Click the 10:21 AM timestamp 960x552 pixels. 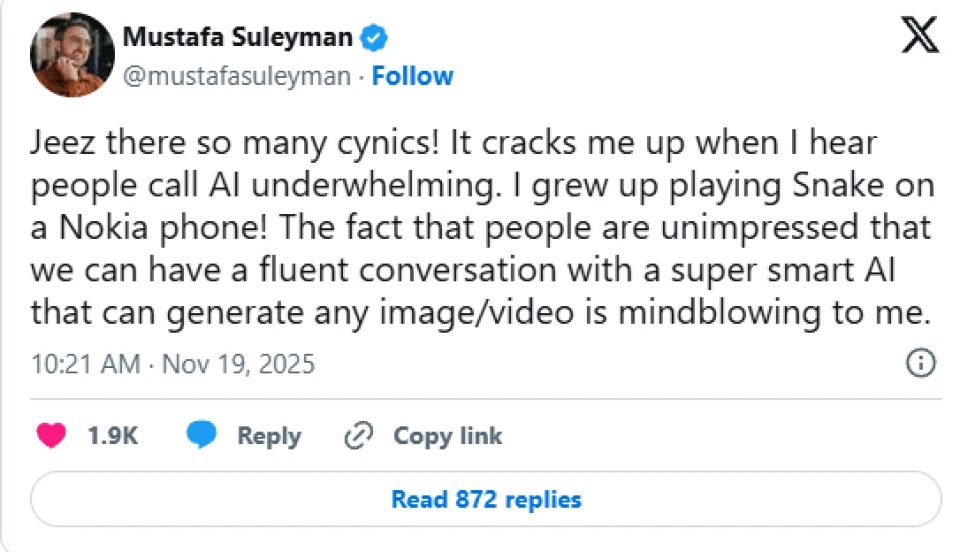click(x=85, y=363)
